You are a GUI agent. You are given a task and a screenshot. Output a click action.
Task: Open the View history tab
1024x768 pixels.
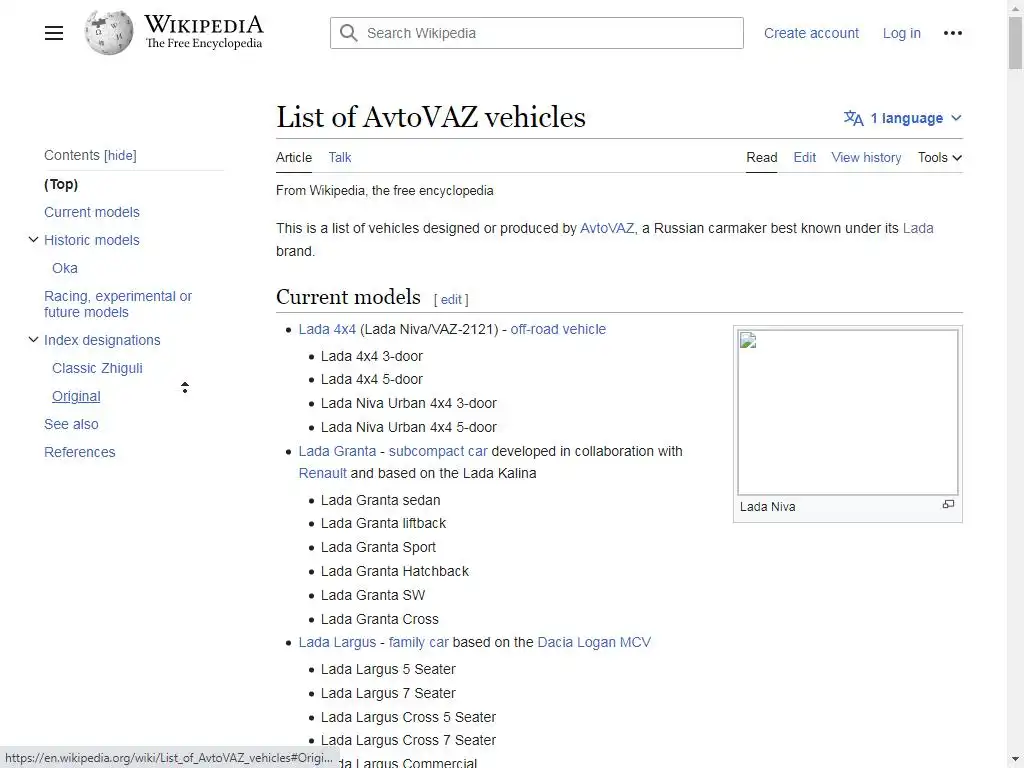[866, 157]
